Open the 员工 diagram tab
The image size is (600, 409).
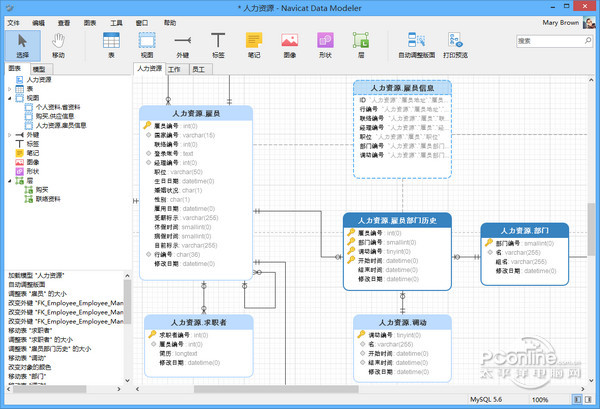click(x=199, y=69)
